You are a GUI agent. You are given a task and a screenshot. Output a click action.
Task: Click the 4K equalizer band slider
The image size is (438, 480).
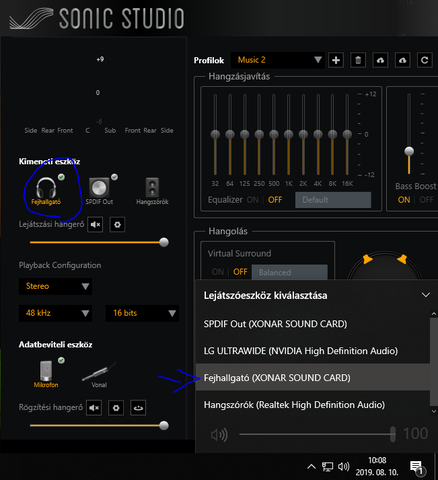tap(318, 135)
